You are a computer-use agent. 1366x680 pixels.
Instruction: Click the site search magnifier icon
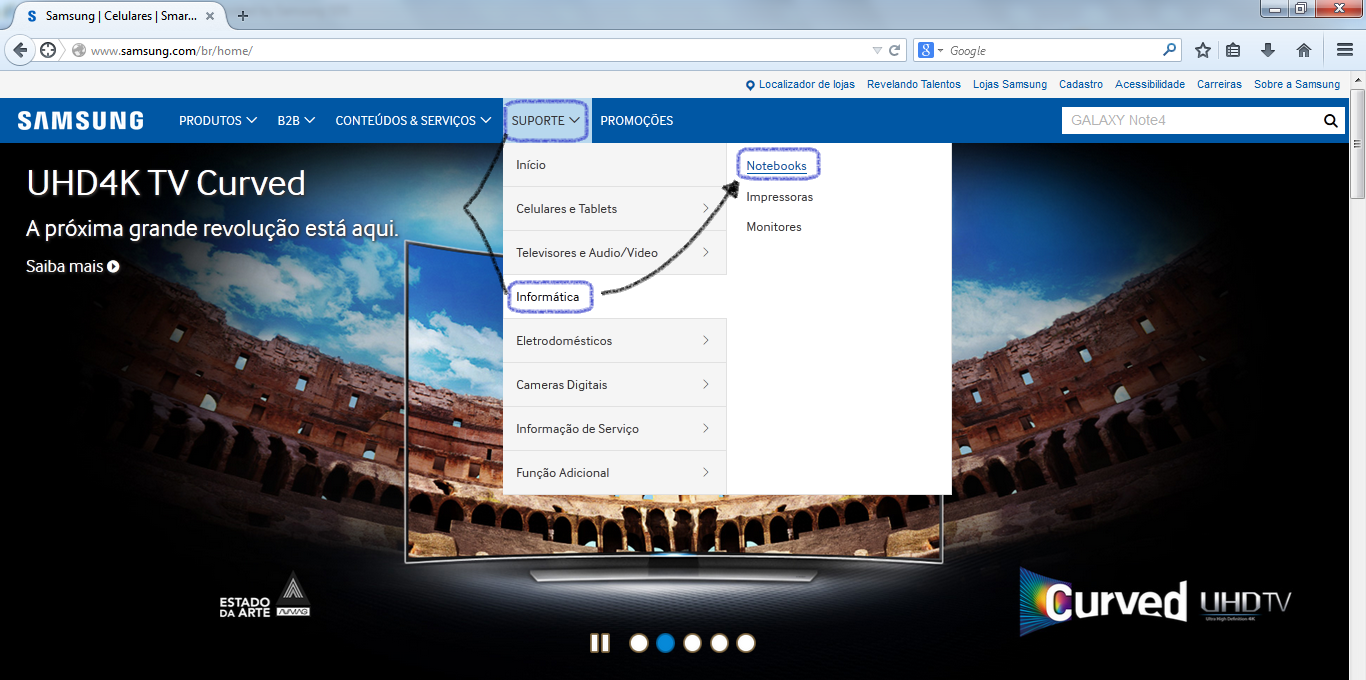pyautogui.click(x=1330, y=120)
